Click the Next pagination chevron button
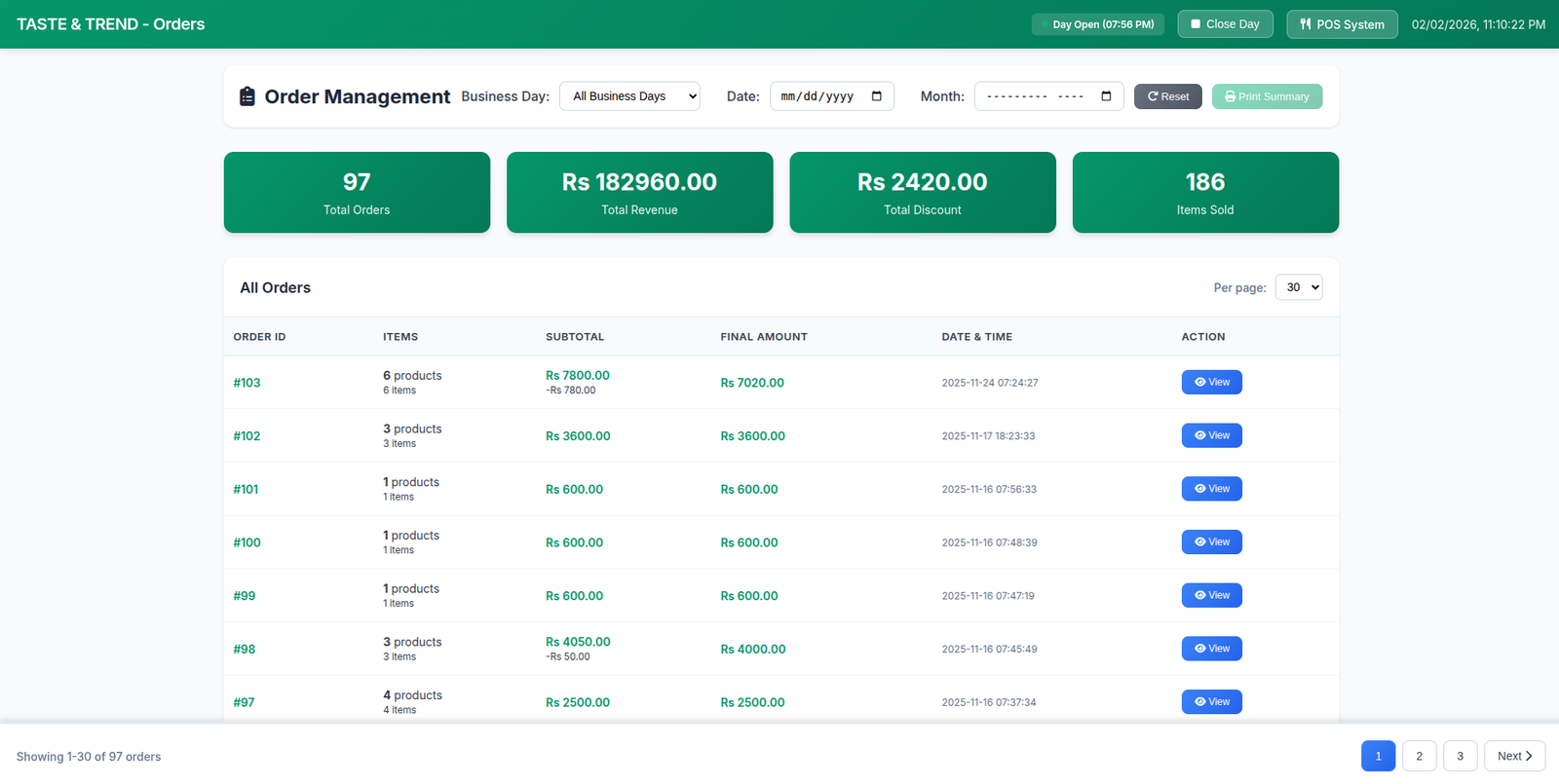The height and width of the screenshot is (784, 1559). [1514, 757]
